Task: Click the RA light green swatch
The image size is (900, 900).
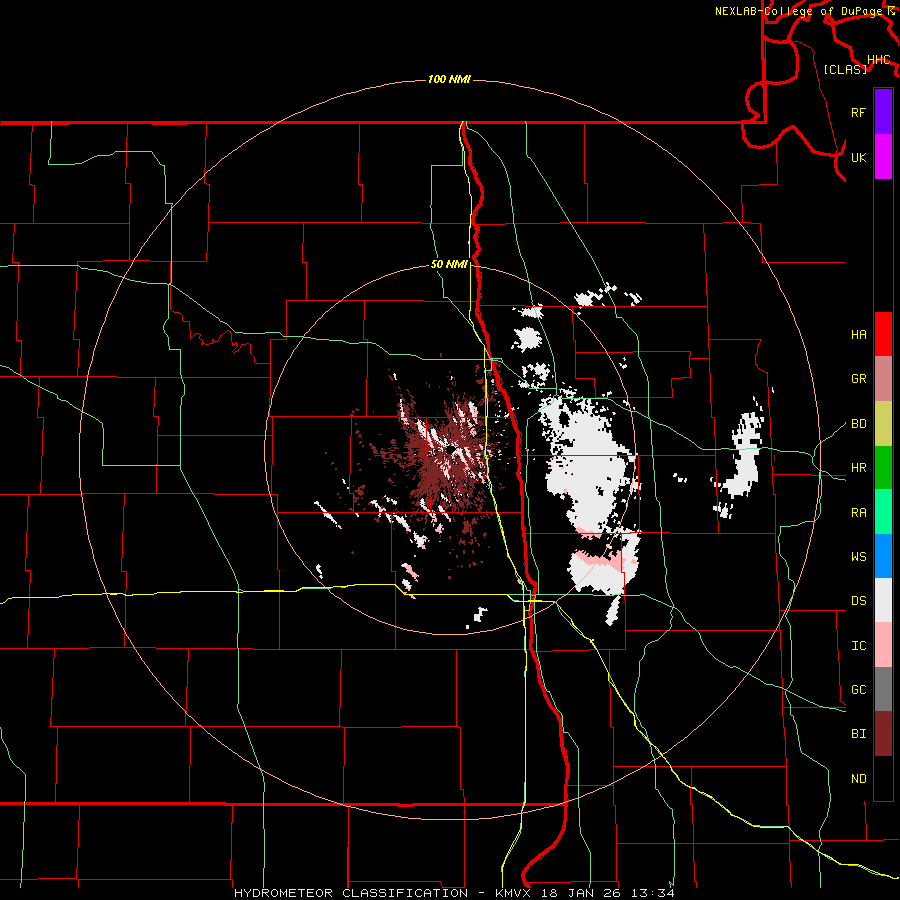Action: pyautogui.click(x=883, y=511)
